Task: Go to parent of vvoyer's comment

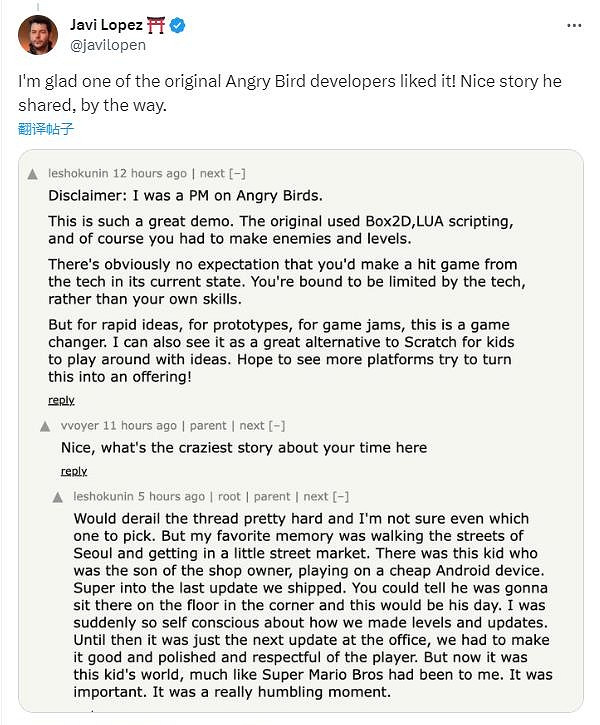Action: click(209, 426)
